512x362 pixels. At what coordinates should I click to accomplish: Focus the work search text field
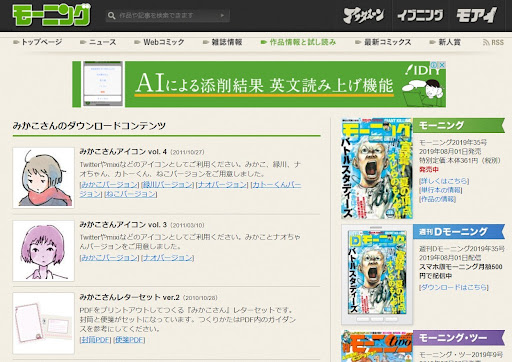click(x=168, y=15)
